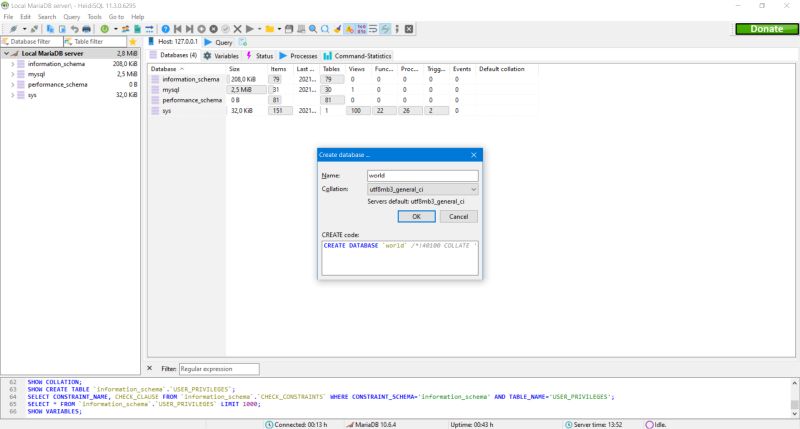Switch to the Variables tab
The image size is (800, 429).
pos(221,56)
